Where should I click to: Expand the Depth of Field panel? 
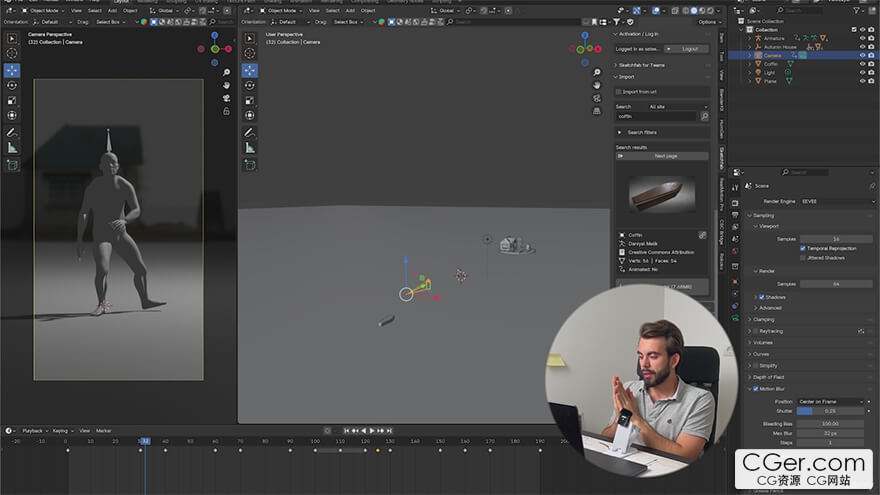775,377
